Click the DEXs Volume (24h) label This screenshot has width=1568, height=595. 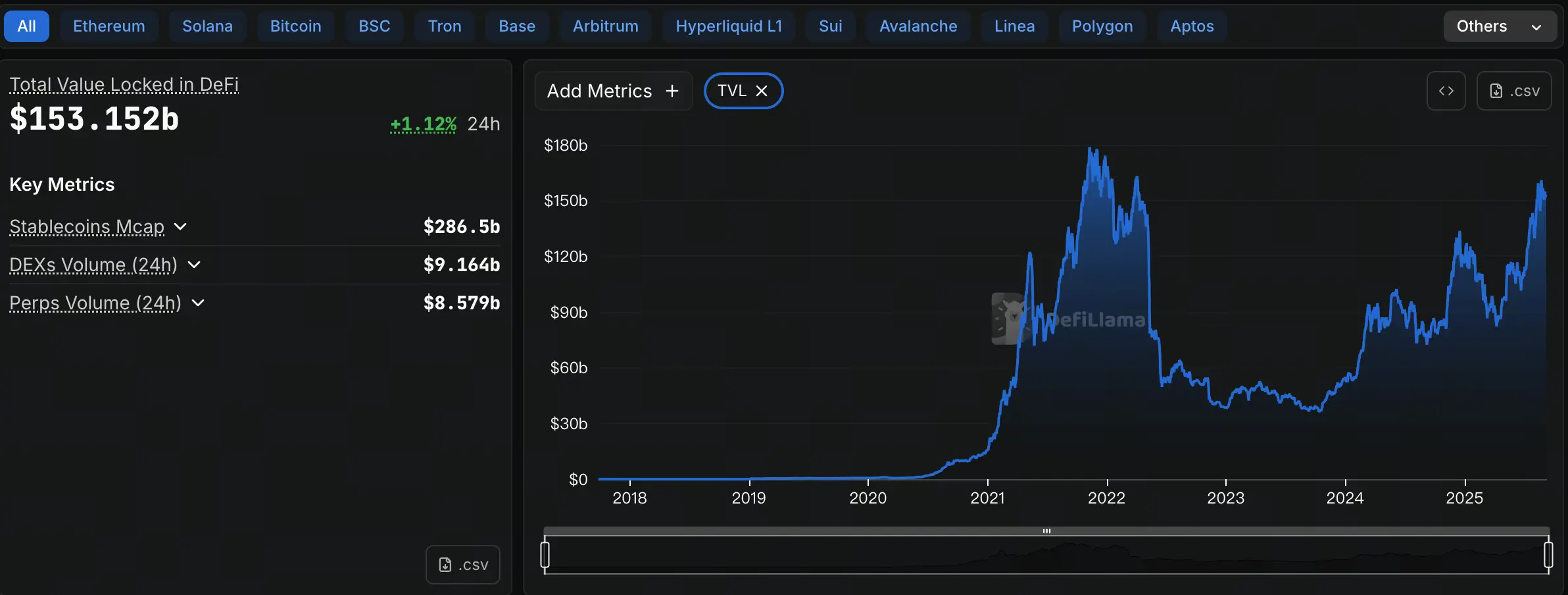point(93,265)
